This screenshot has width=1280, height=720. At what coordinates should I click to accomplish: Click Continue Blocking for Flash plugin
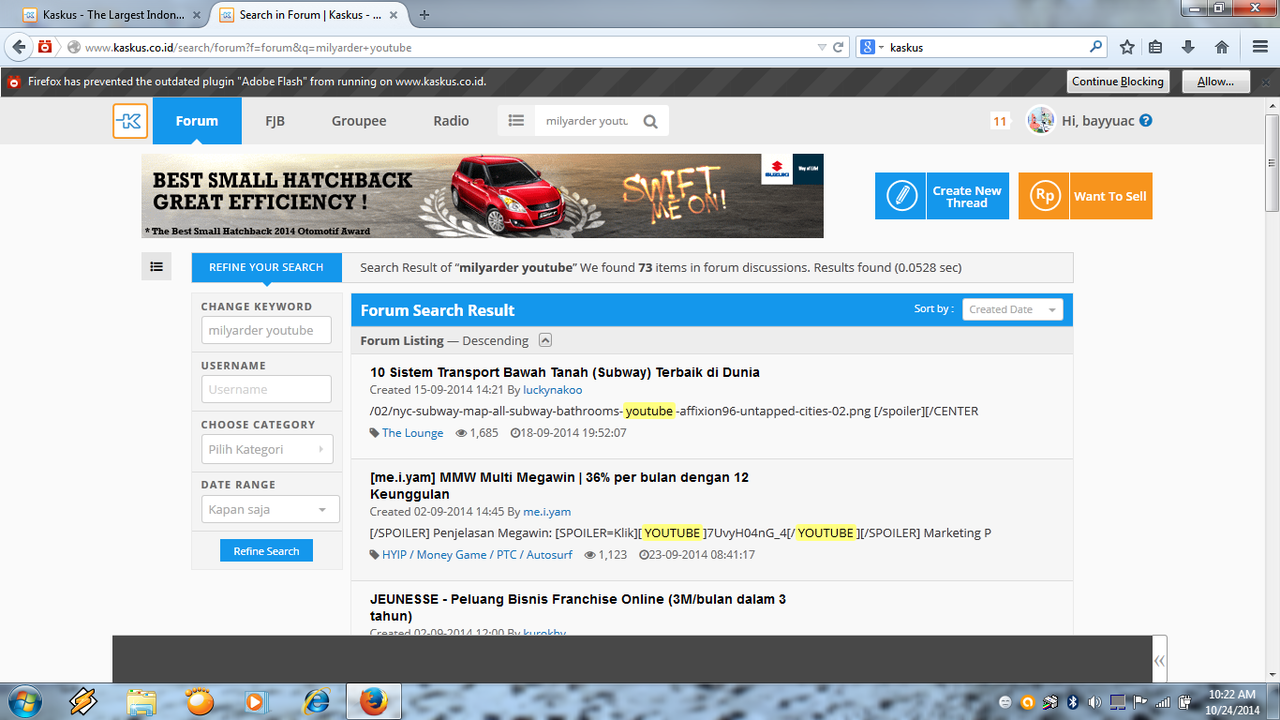[1118, 81]
